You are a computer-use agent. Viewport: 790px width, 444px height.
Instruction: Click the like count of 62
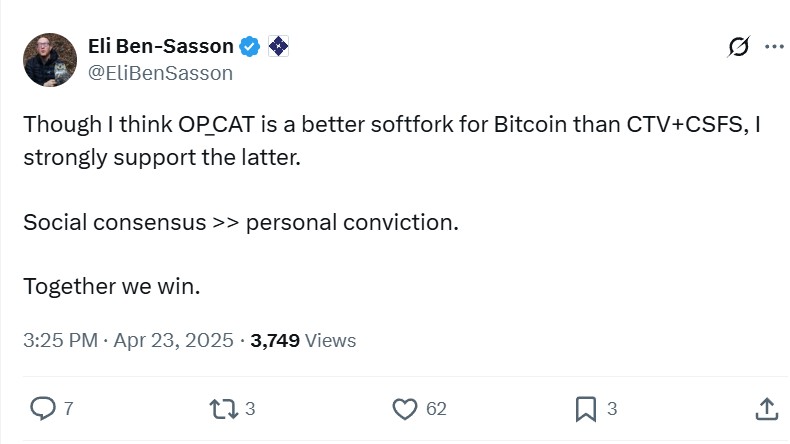pos(436,409)
